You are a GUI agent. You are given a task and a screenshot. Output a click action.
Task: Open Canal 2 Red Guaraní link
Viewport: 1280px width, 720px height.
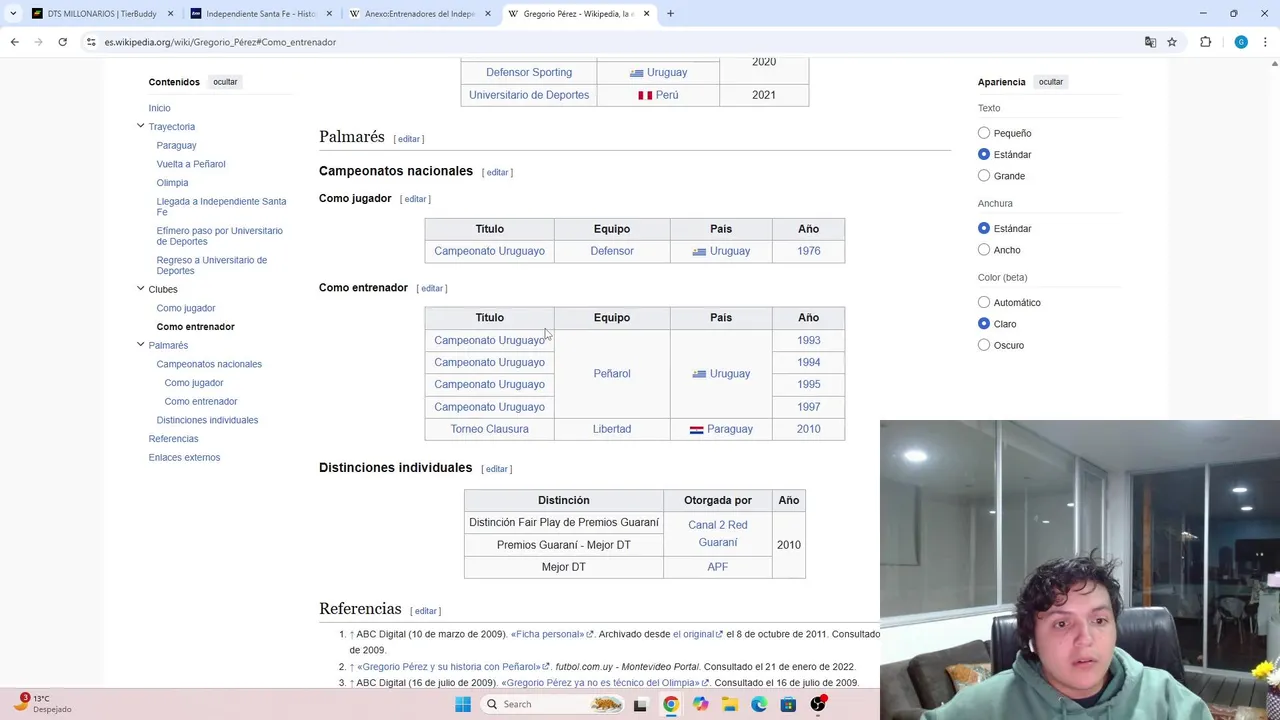(x=717, y=534)
